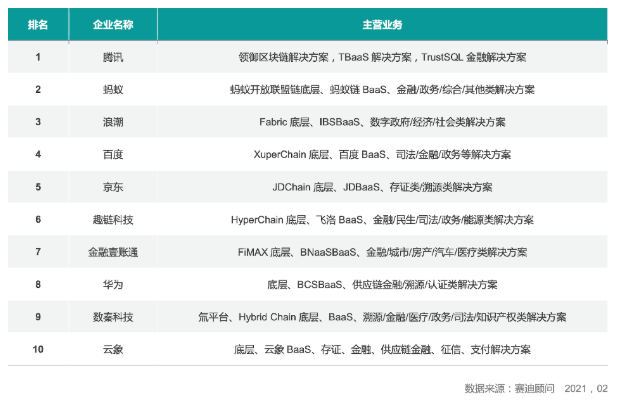Select the 云象 company cell

[x=113, y=349]
